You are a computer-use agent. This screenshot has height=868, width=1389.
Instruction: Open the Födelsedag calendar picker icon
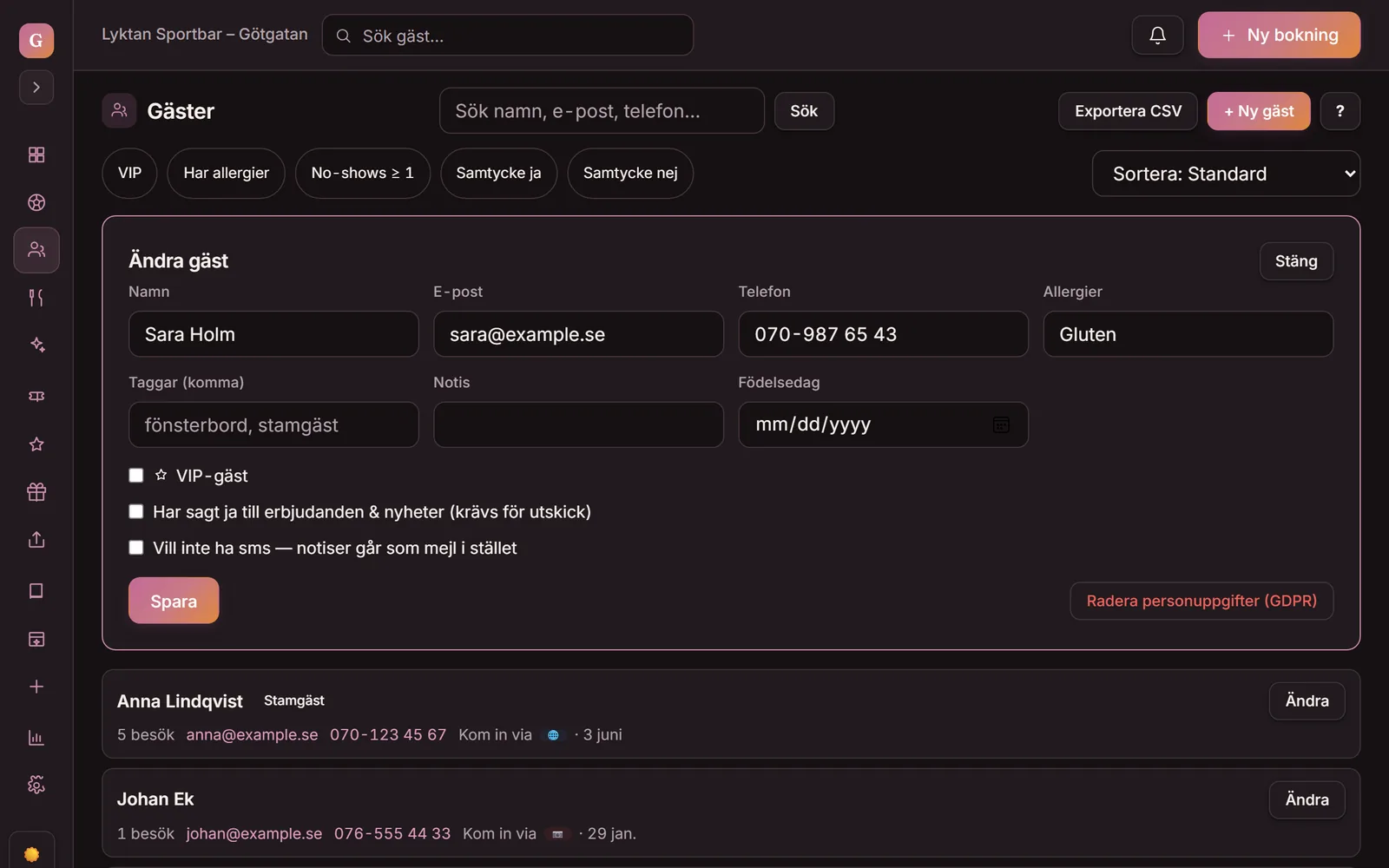tap(1001, 424)
